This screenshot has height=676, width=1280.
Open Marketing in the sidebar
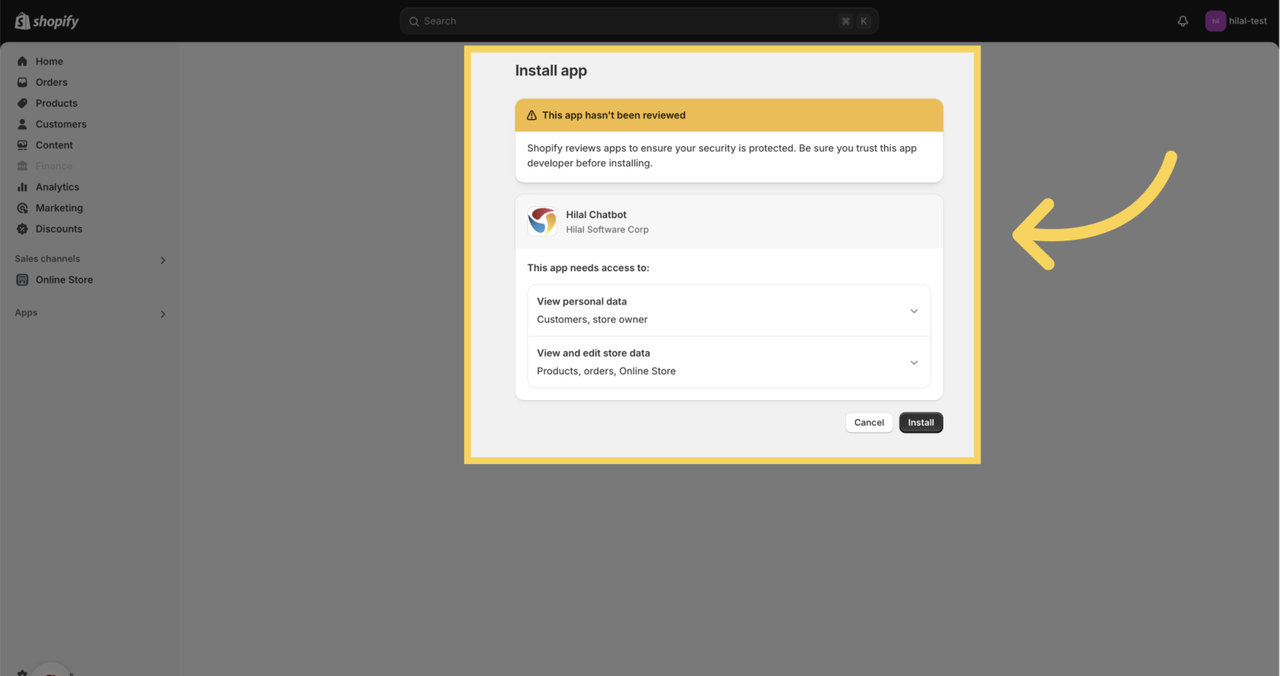click(59, 208)
